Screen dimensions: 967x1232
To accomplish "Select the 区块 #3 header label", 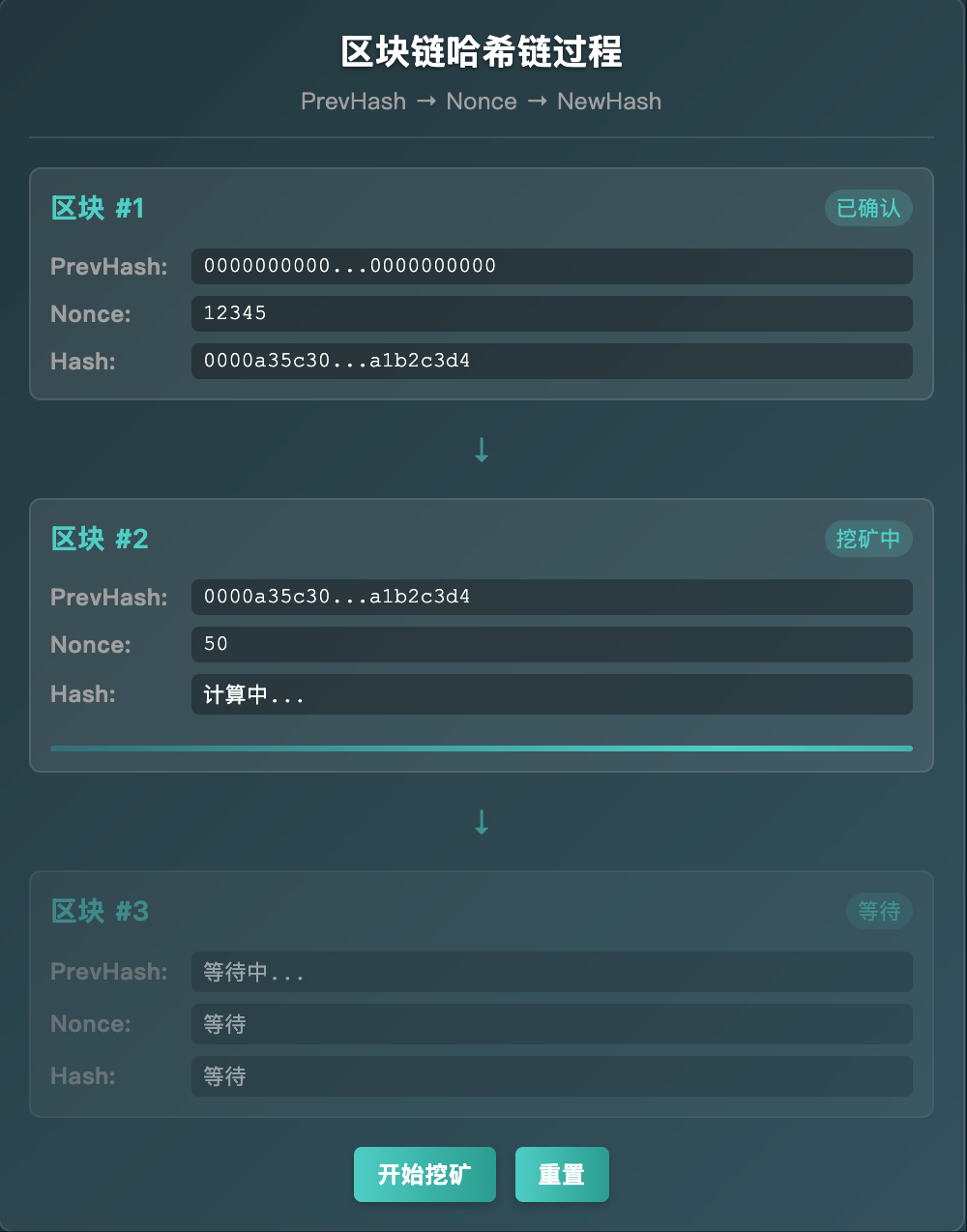I will click(100, 910).
